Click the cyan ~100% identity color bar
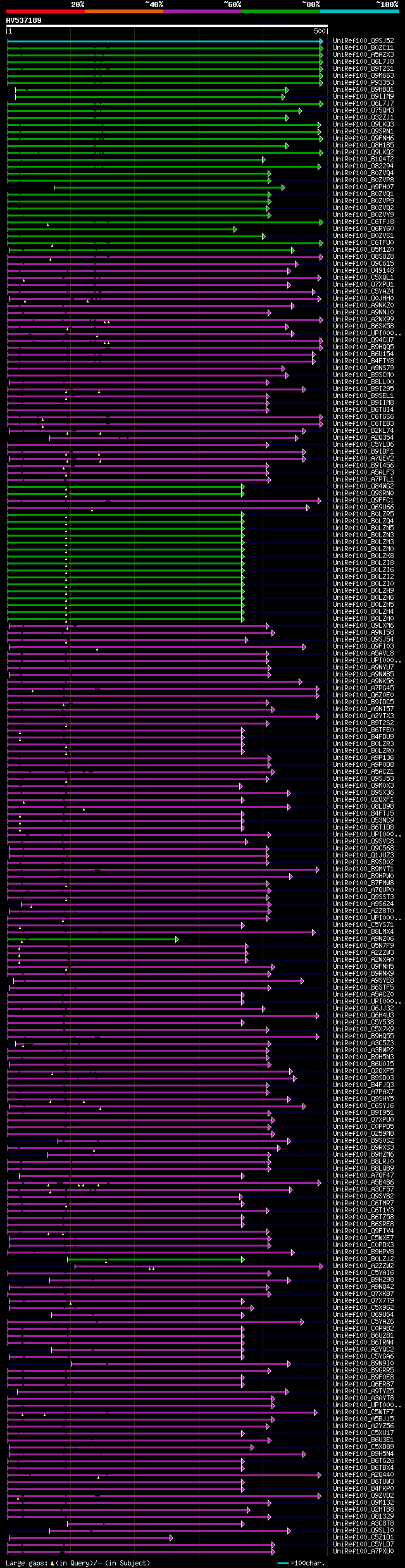Image resolution: width=405 pixels, height=1568 pixels. click(x=359, y=11)
